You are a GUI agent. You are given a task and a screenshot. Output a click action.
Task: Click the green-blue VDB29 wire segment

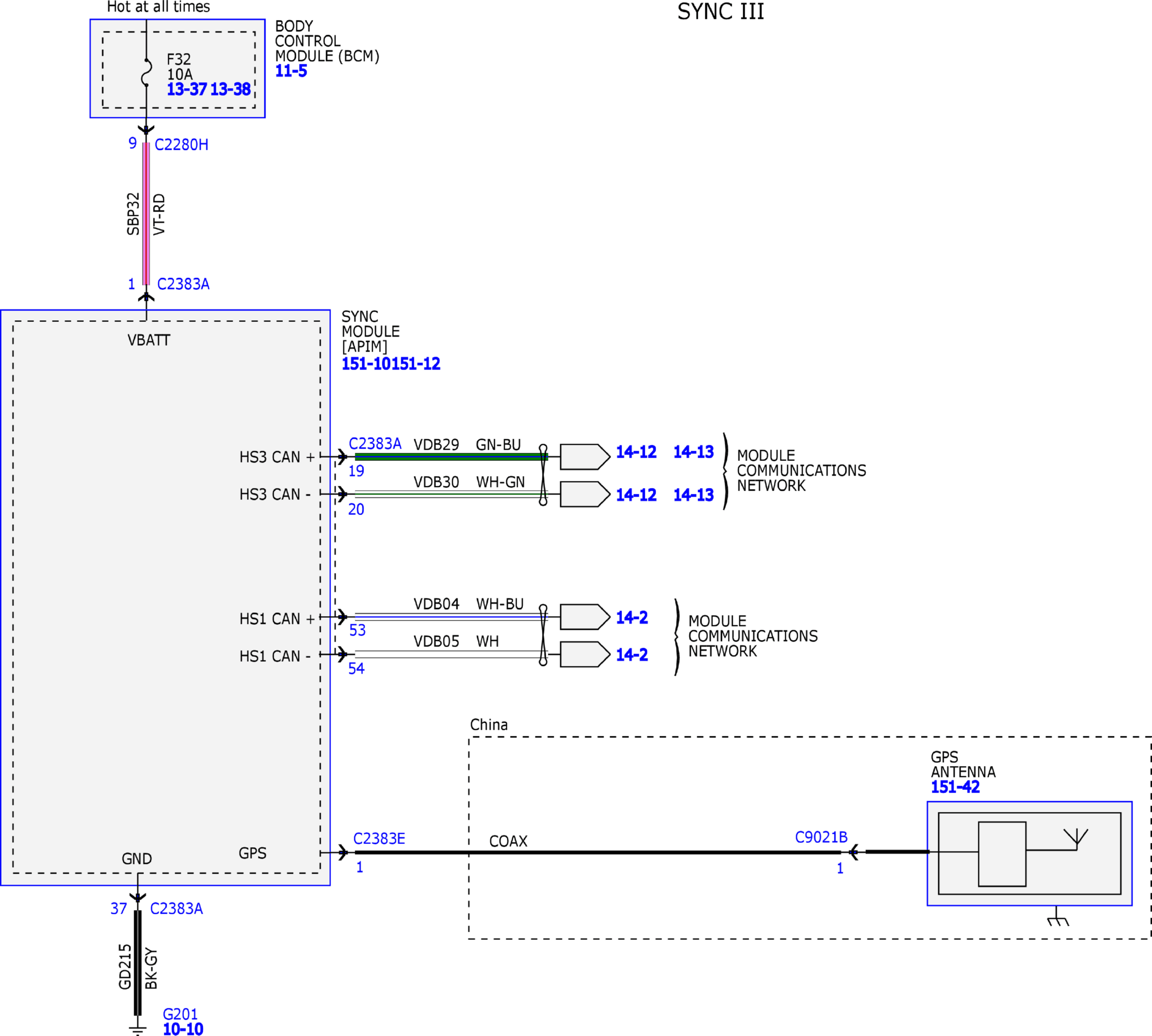452,457
